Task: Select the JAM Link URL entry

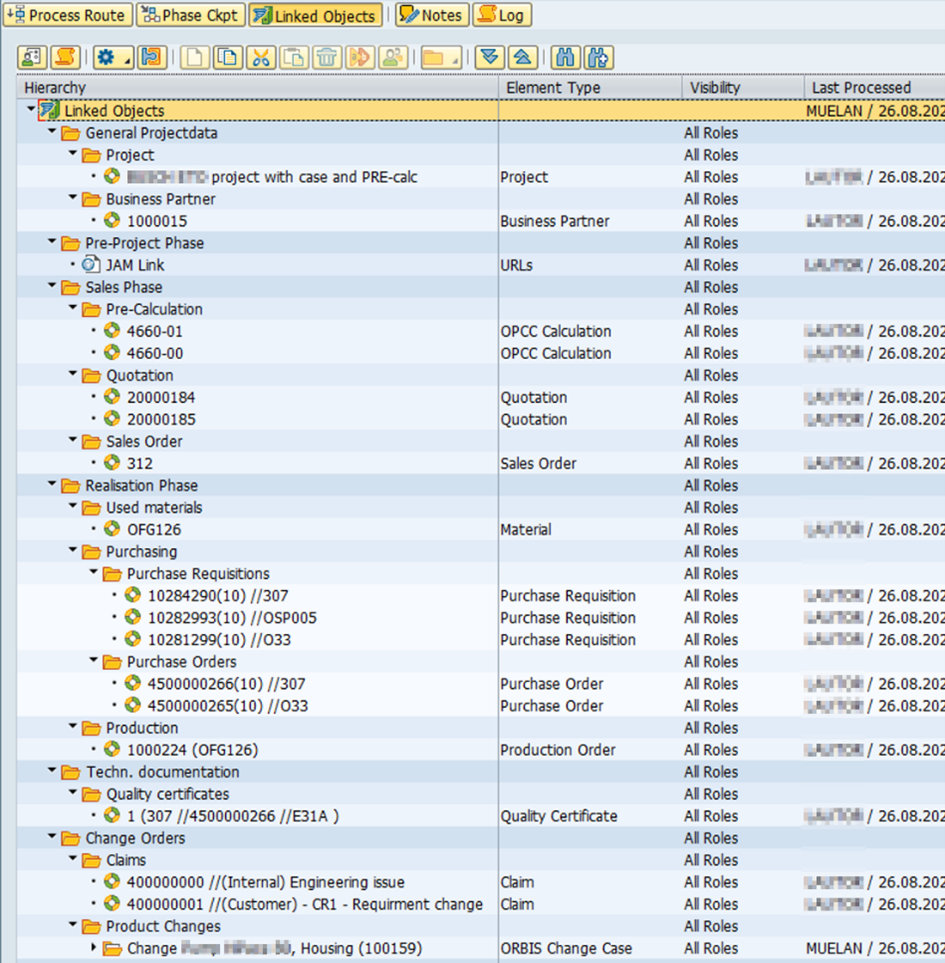Action: pos(135,265)
